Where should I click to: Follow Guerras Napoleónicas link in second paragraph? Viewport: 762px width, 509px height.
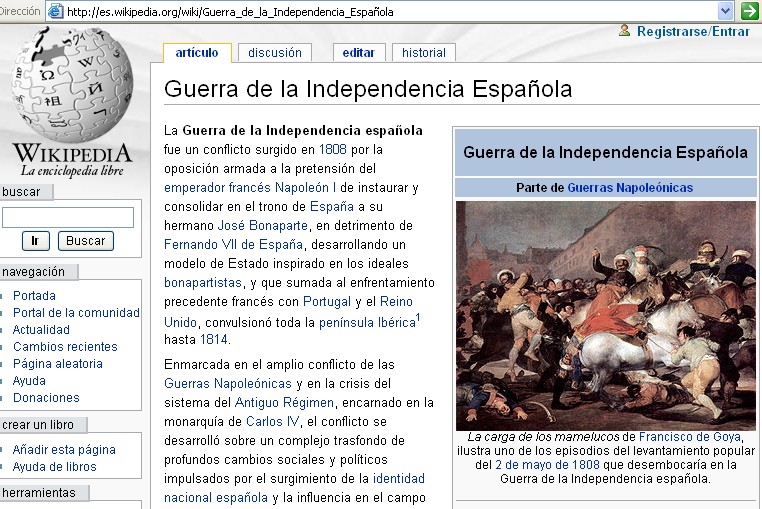228,384
